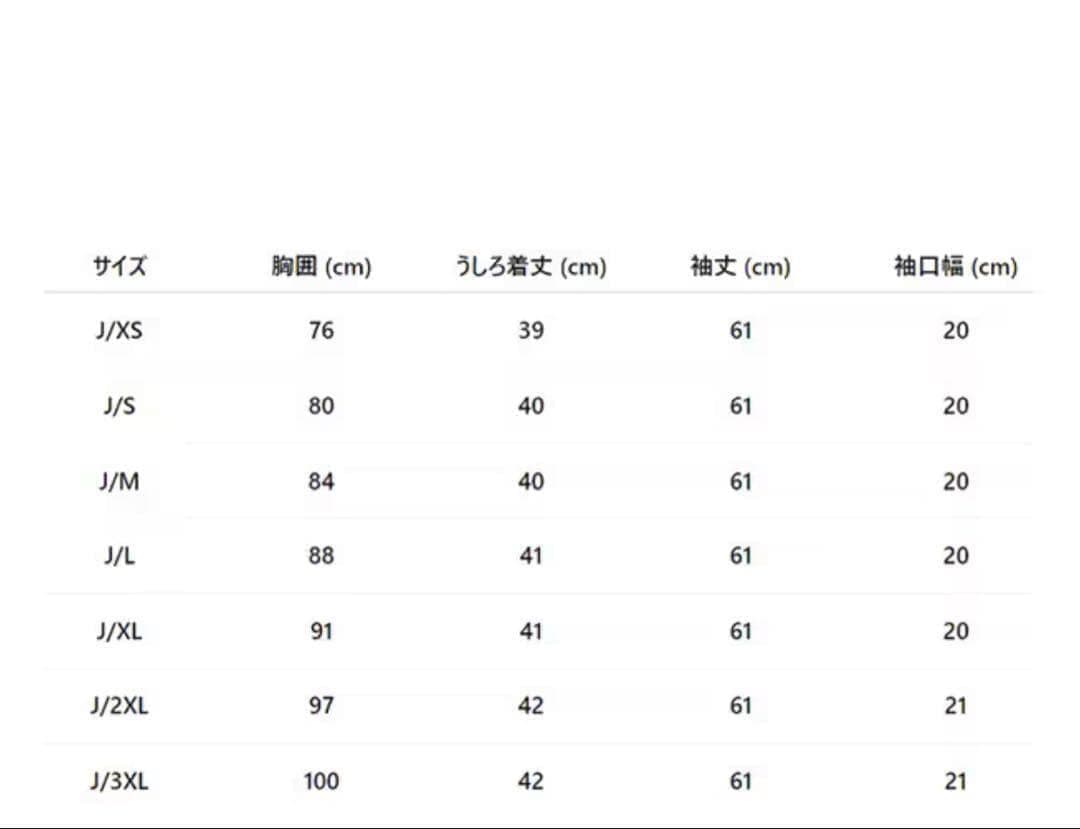Viewport: 1080px width, 829px height.
Task: Click chest value 84 in J/M row
Action: 321,481
